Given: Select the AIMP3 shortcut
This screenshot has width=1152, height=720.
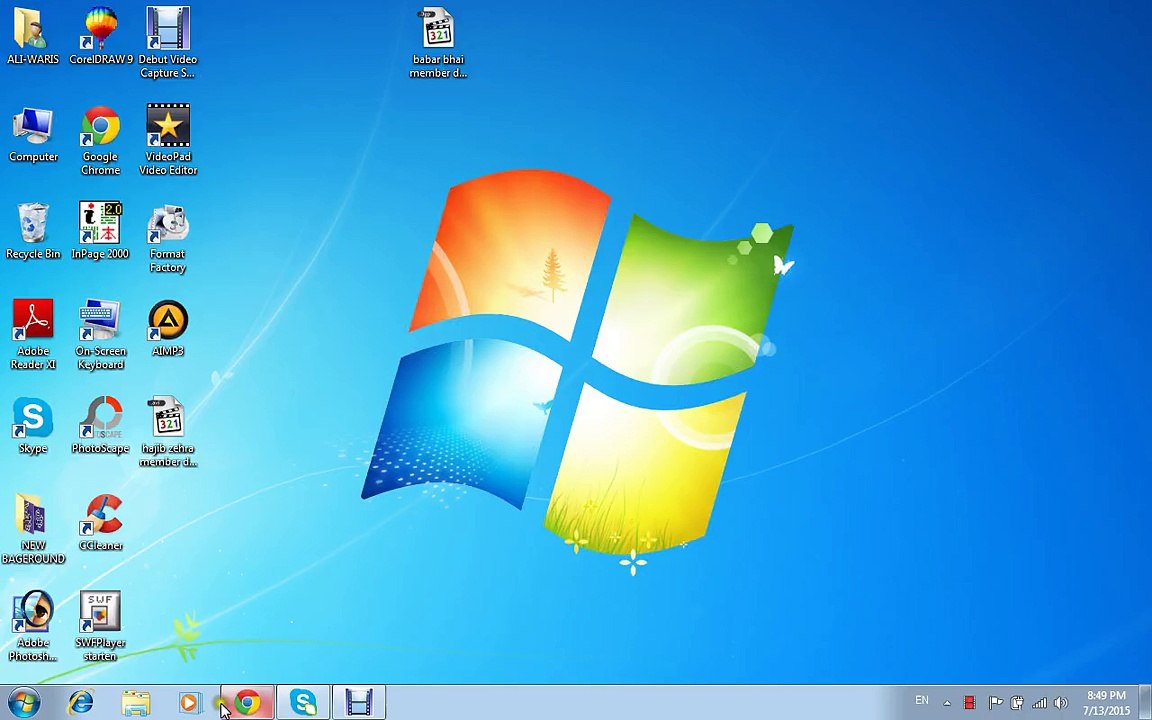Looking at the screenshot, I should tap(168, 328).
